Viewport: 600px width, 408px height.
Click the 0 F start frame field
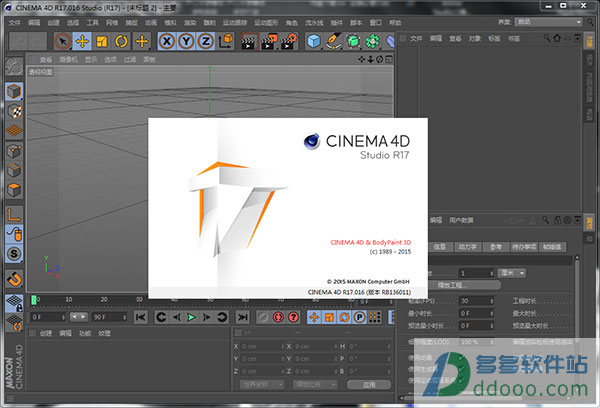(48, 317)
